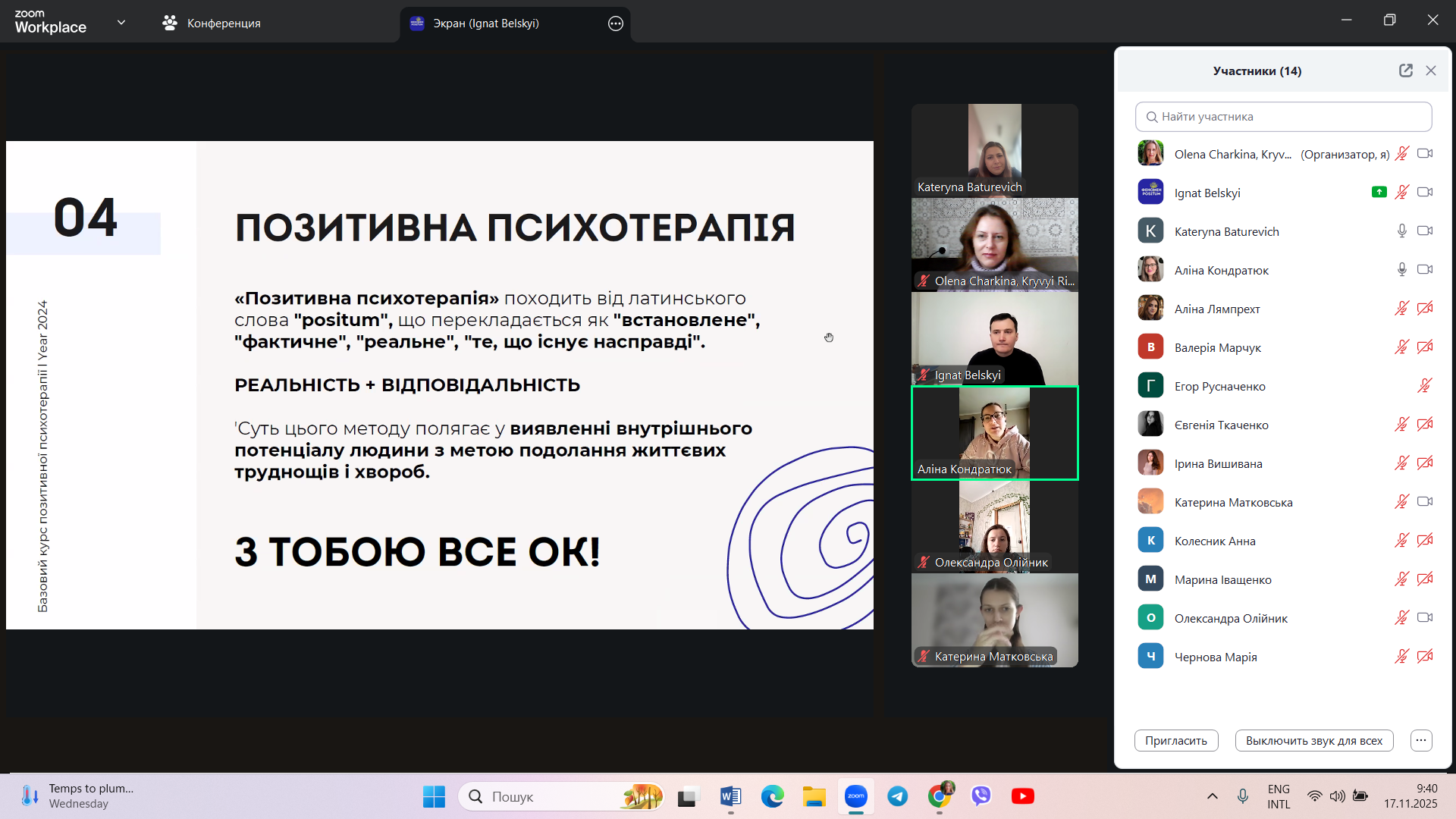Open screen share options ellipsis menu
Viewport: 1456px width, 819px height.
tap(615, 24)
